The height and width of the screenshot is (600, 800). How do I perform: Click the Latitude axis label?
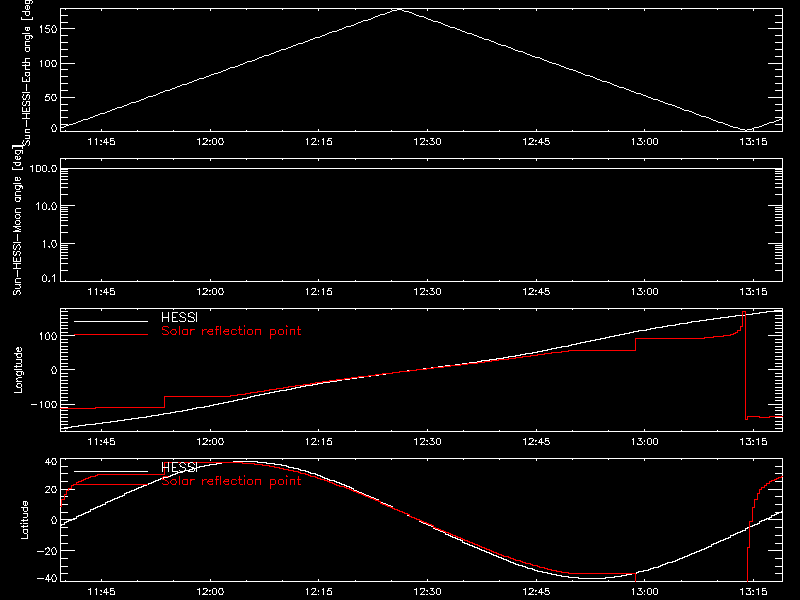coord(24,520)
